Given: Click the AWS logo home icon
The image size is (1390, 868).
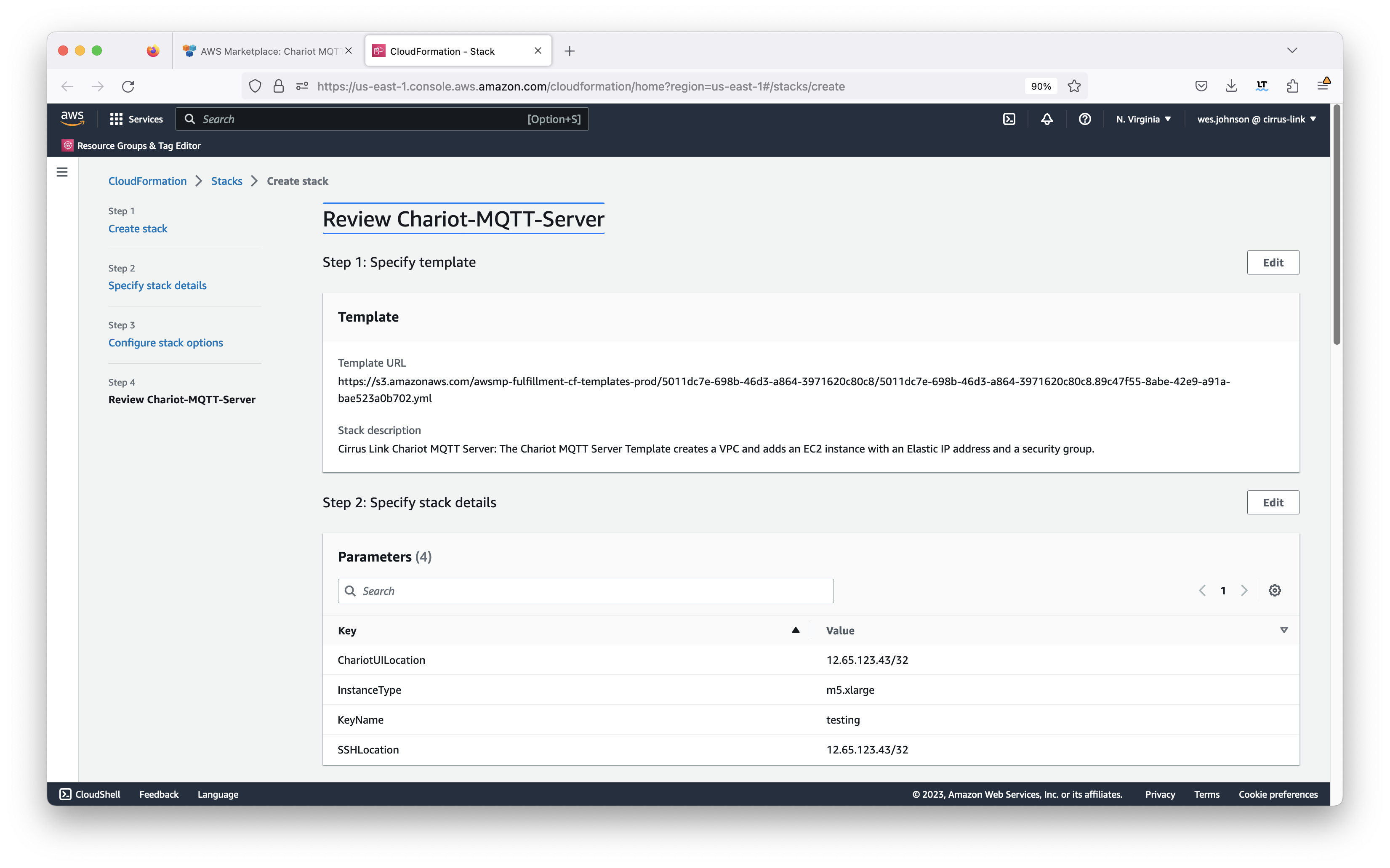Looking at the screenshot, I should click(72, 118).
